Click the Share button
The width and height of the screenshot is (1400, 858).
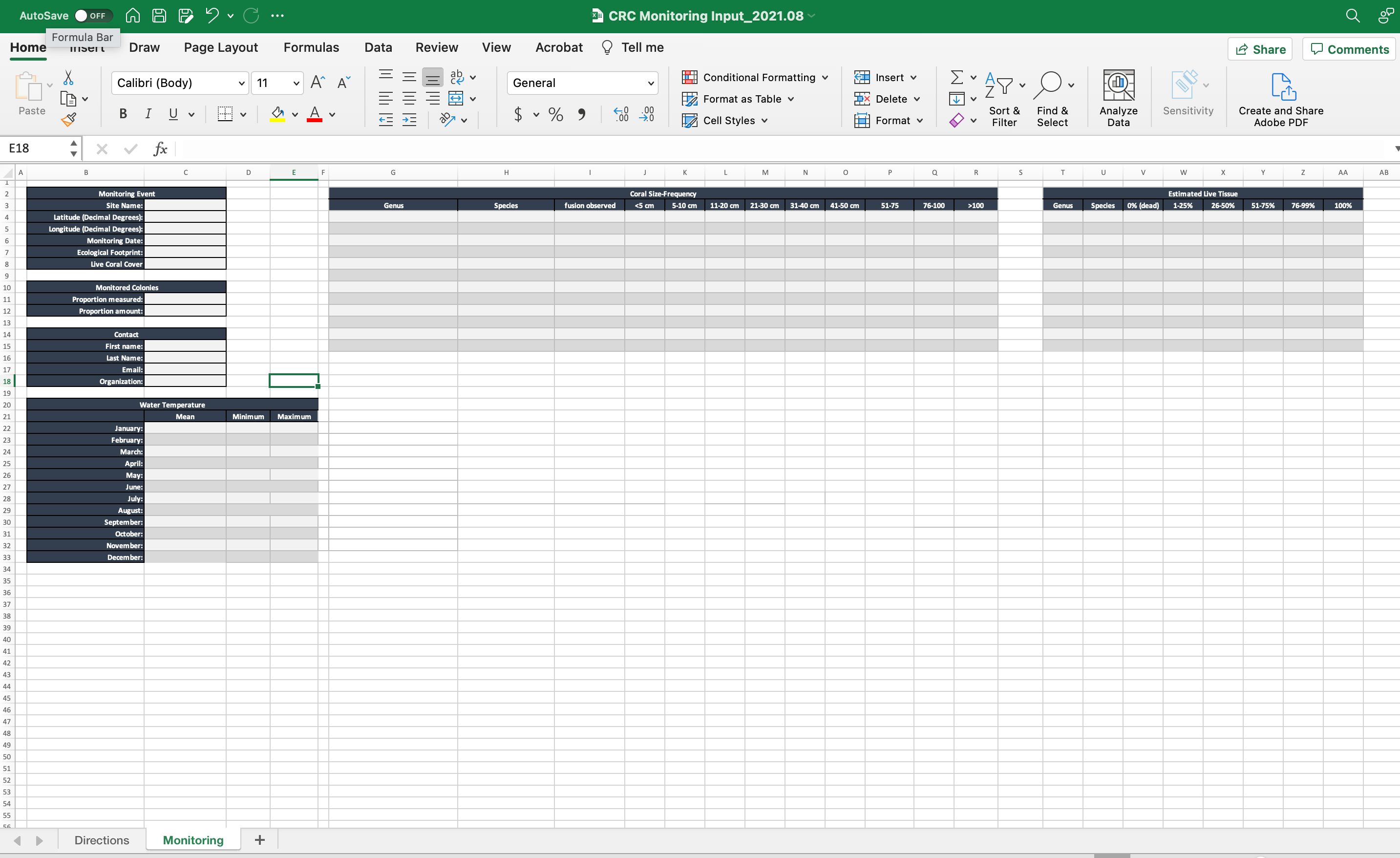[1260, 49]
